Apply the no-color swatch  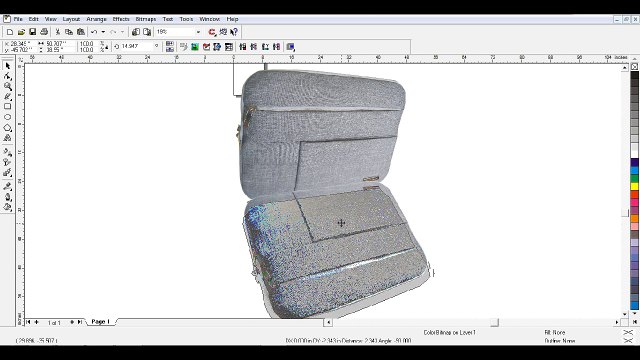(635, 67)
